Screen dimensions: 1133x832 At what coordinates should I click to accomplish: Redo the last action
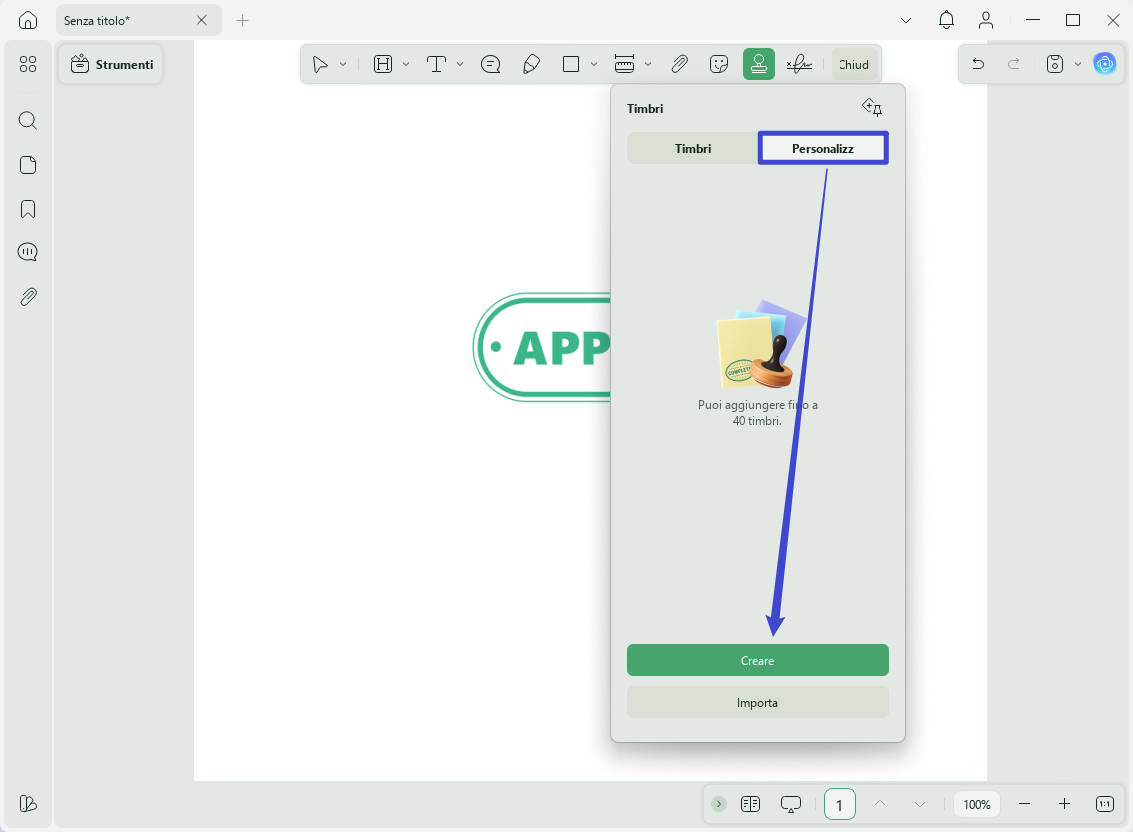pyautogui.click(x=1014, y=64)
